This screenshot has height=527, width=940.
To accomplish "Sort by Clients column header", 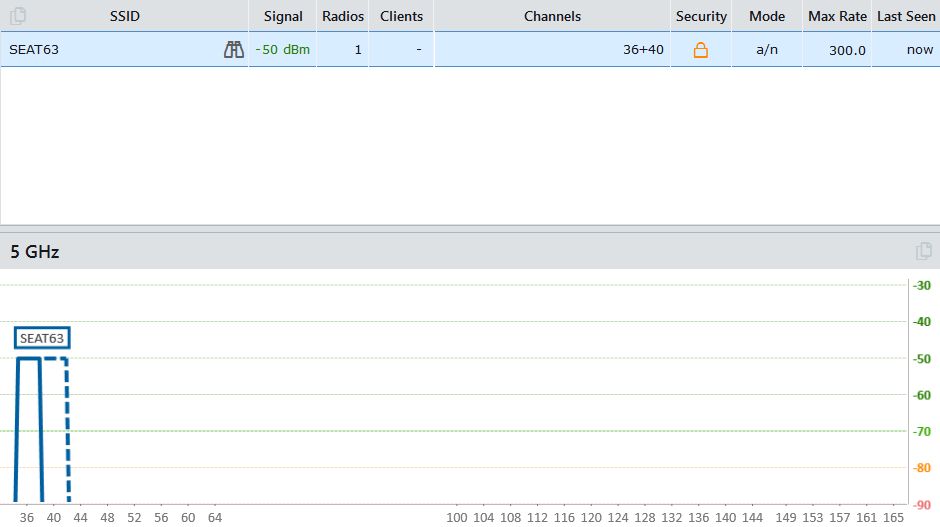I will pos(401,16).
